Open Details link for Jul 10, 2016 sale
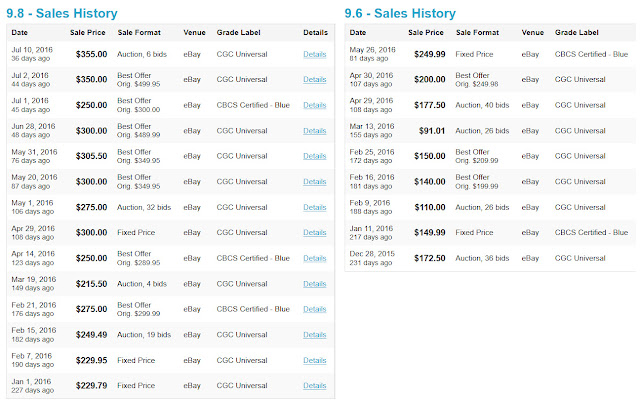 click(x=315, y=54)
